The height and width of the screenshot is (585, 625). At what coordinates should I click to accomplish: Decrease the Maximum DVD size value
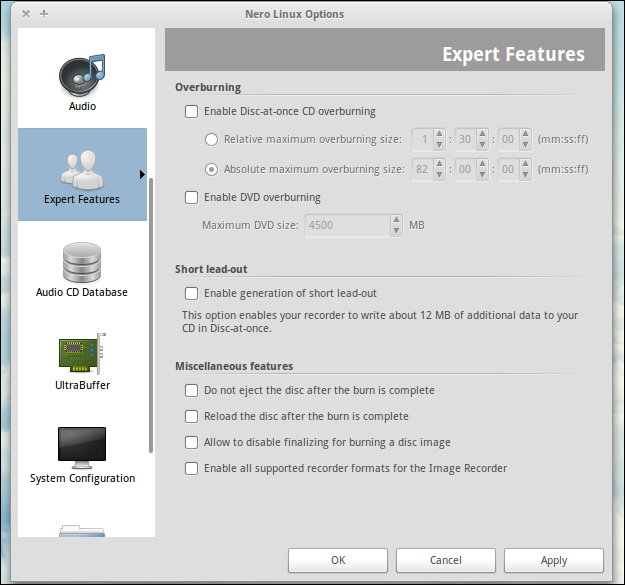coord(396,230)
